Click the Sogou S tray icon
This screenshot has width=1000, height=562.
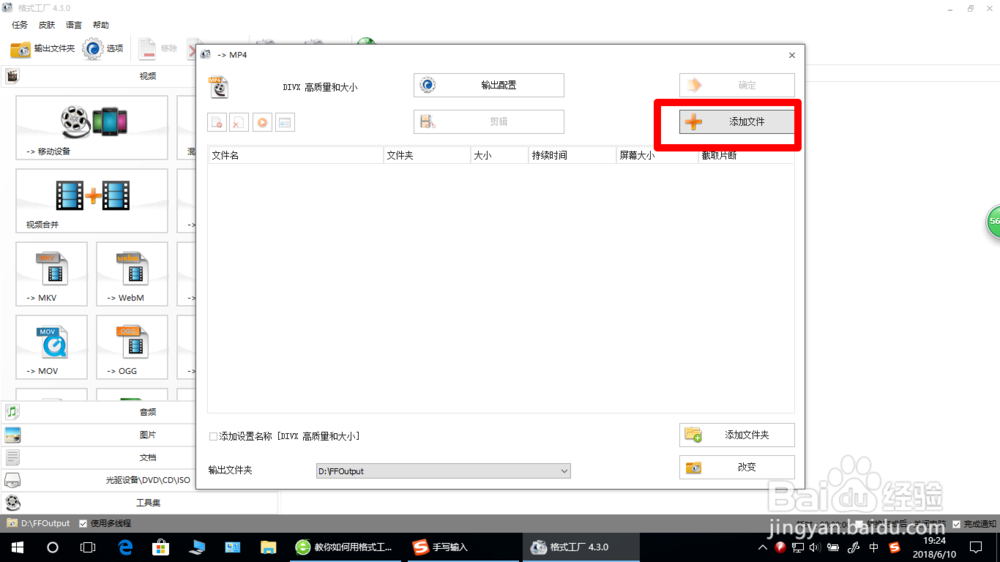pyautogui.click(x=895, y=547)
